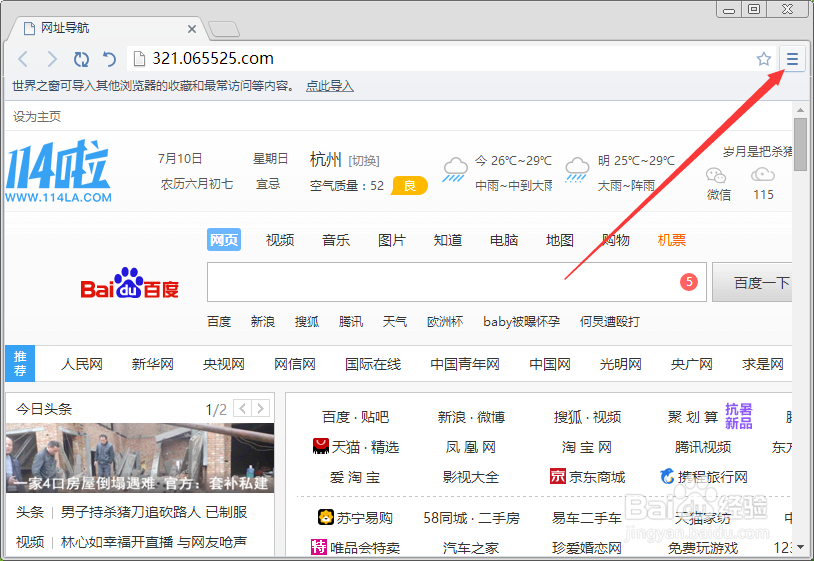
Task: Open a new tab button
Action: tap(224, 29)
